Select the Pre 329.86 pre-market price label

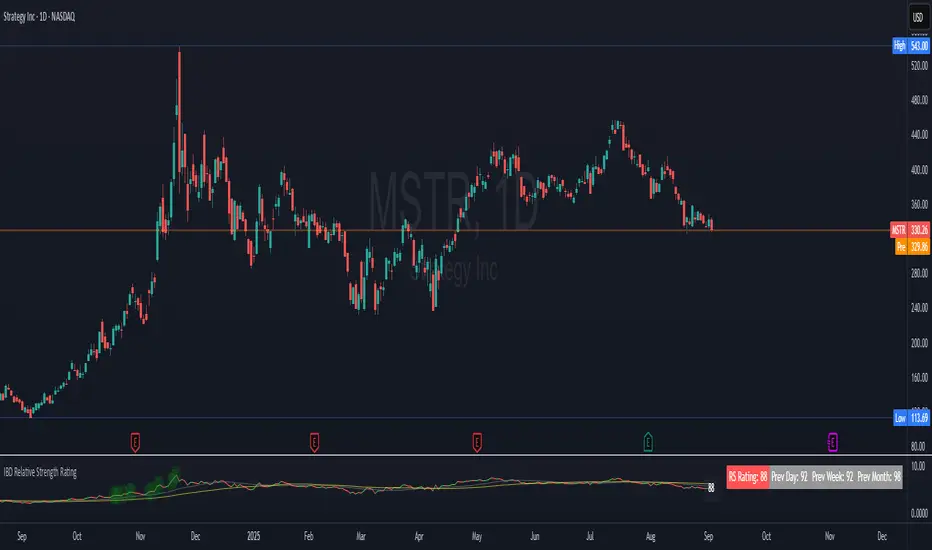point(912,247)
